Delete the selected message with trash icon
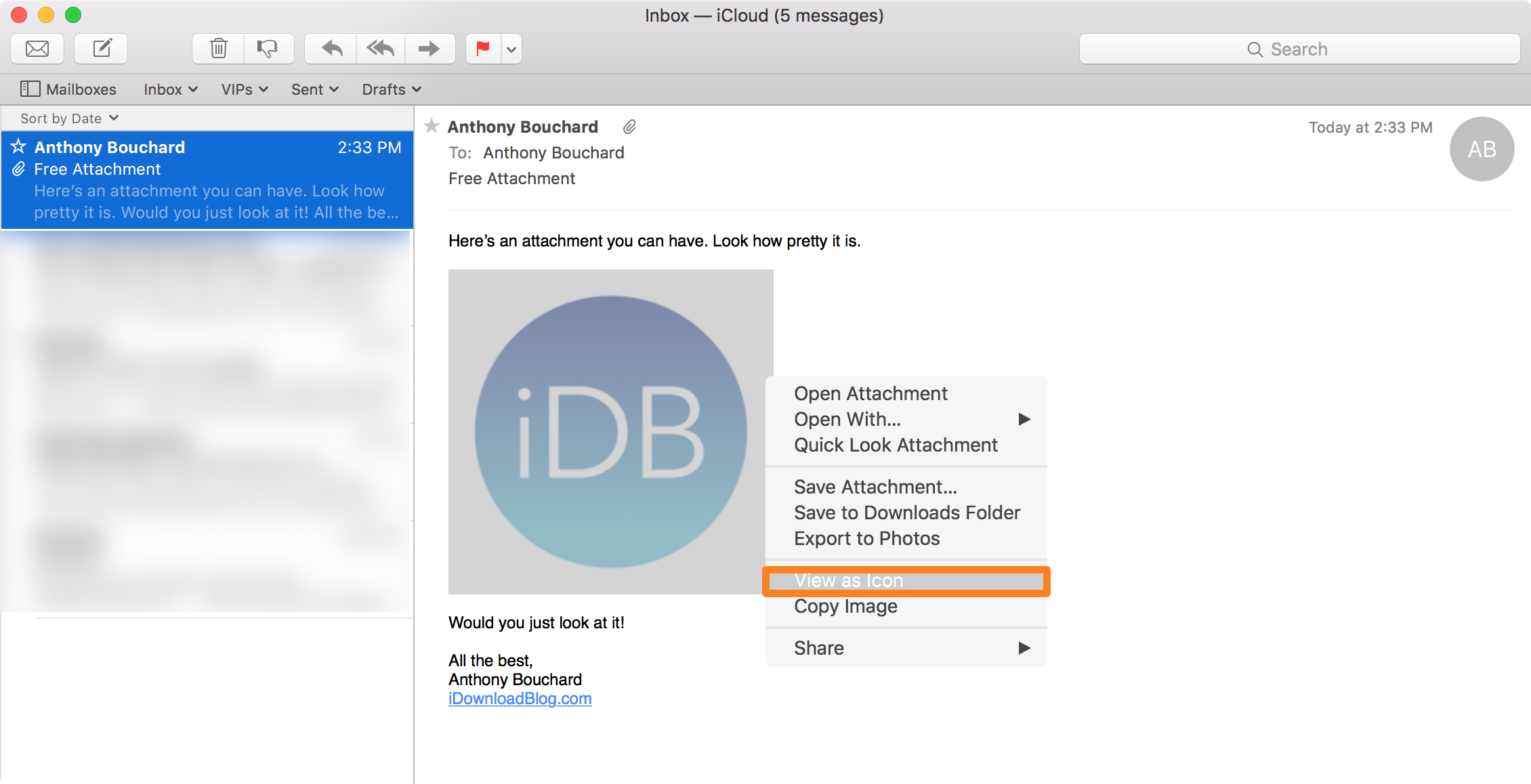This screenshot has height=784, width=1531. tap(218, 49)
